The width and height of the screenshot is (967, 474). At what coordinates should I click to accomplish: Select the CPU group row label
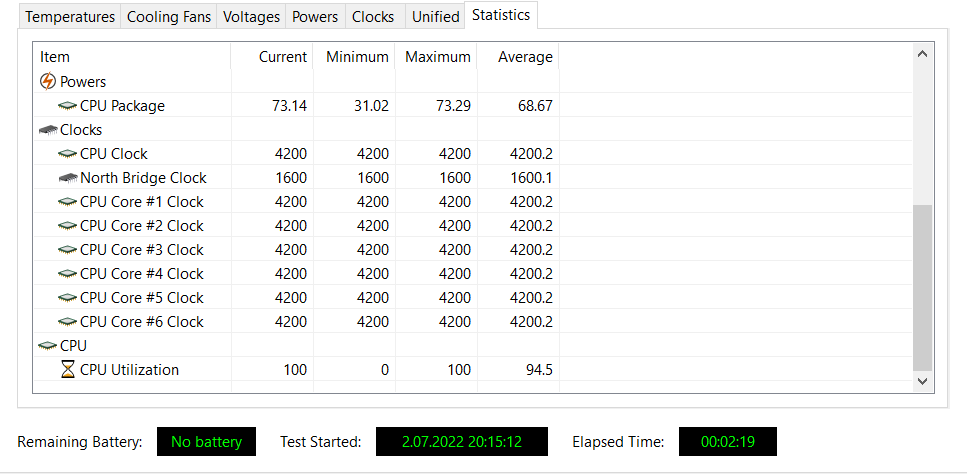click(73, 346)
